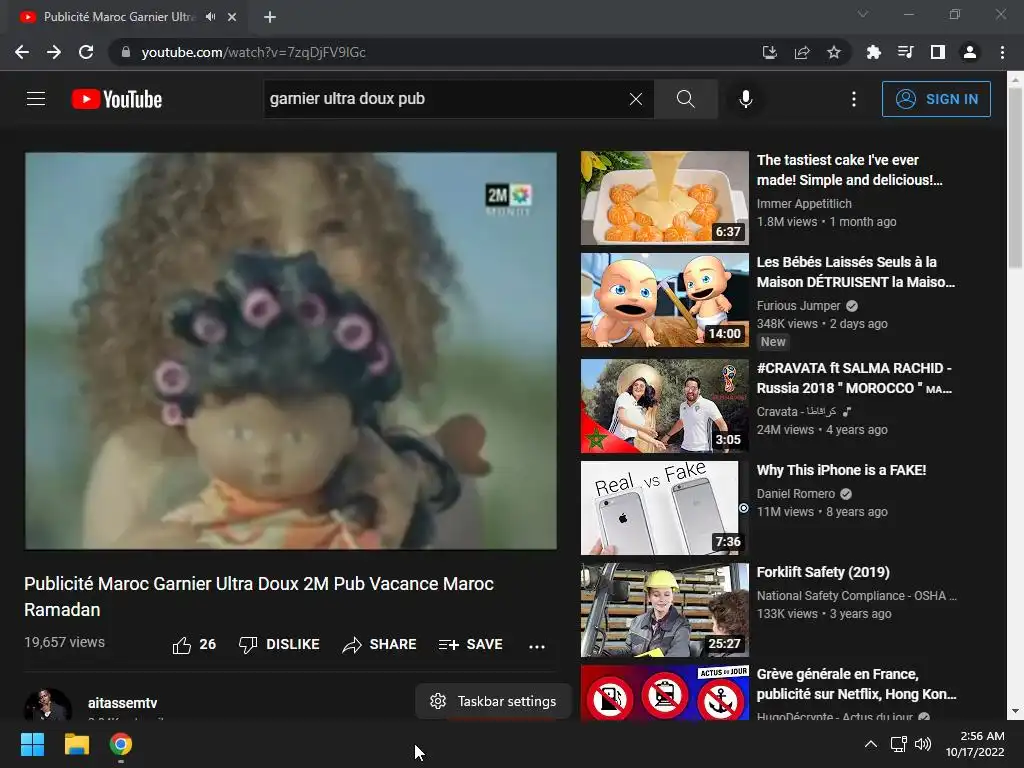Open aitassemtv channel avatar

tap(48, 705)
